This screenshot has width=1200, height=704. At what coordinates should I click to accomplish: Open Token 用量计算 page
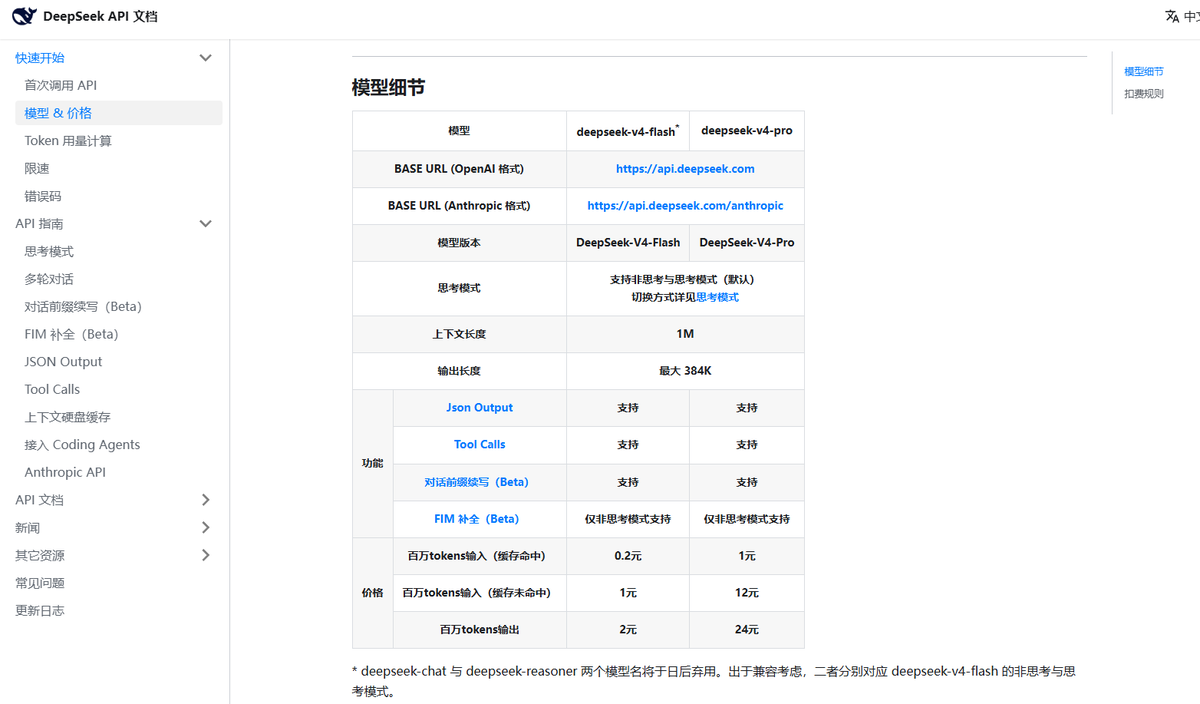click(x=68, y=141)
